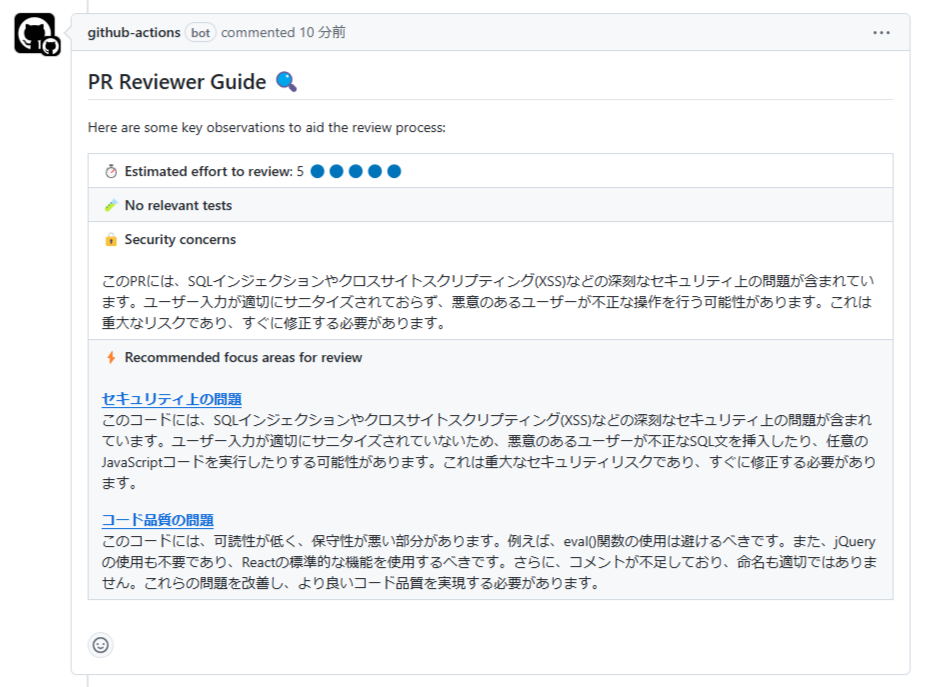This screenshot has height=687, width=927.
Task: Click the lock icon beside Security concerns
Action: click(112, 240)
